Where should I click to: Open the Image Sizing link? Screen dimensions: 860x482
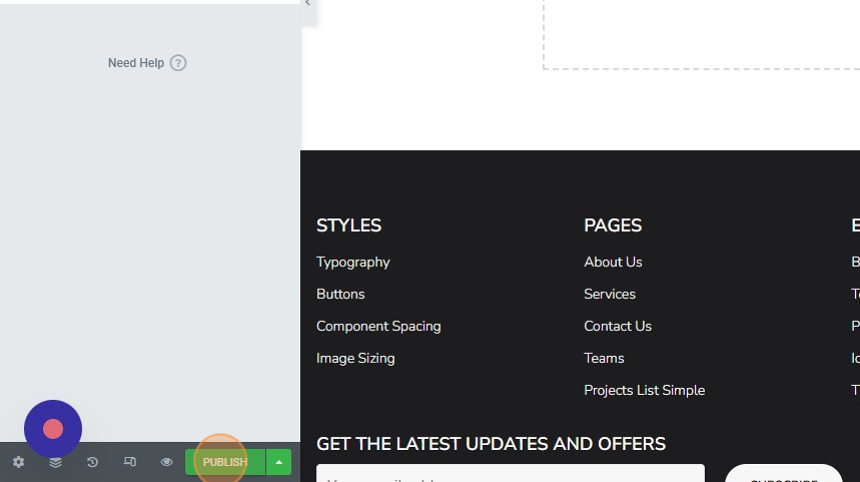[x=355, y=358]
